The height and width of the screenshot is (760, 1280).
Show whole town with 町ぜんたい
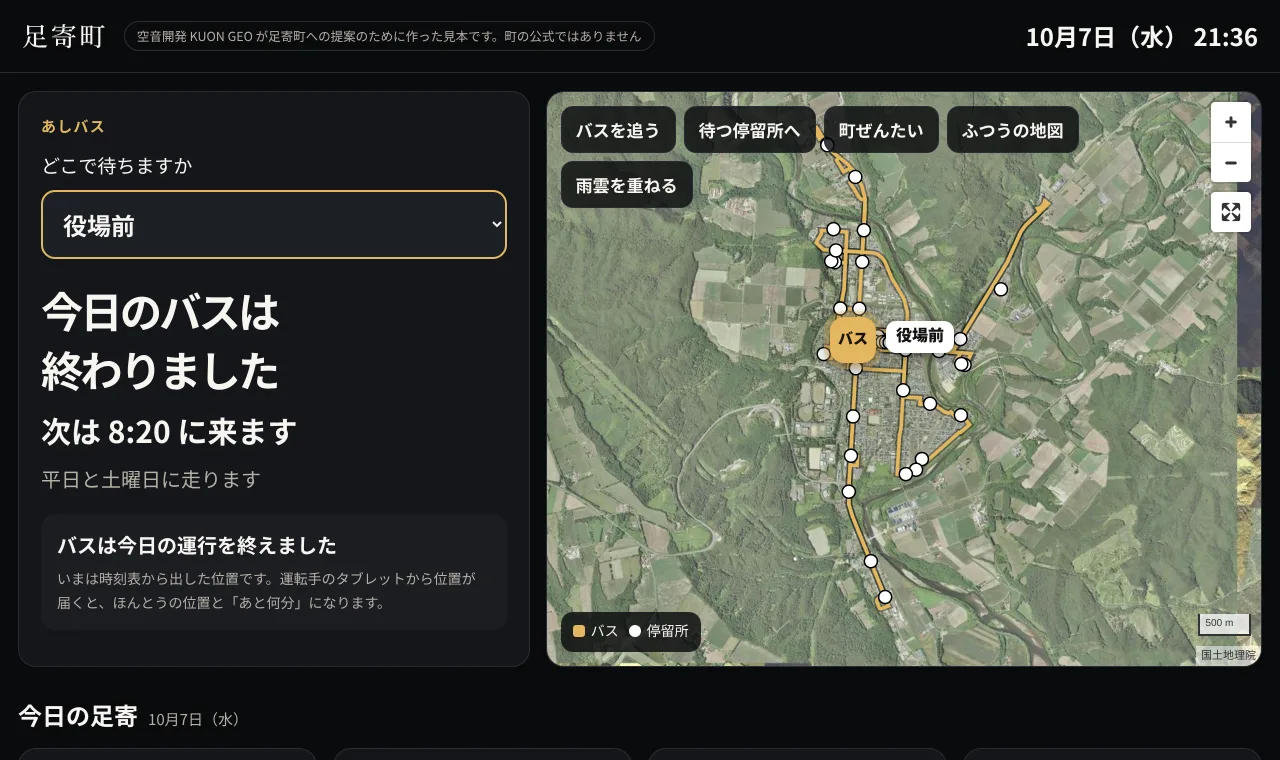(x=881, y=130)
